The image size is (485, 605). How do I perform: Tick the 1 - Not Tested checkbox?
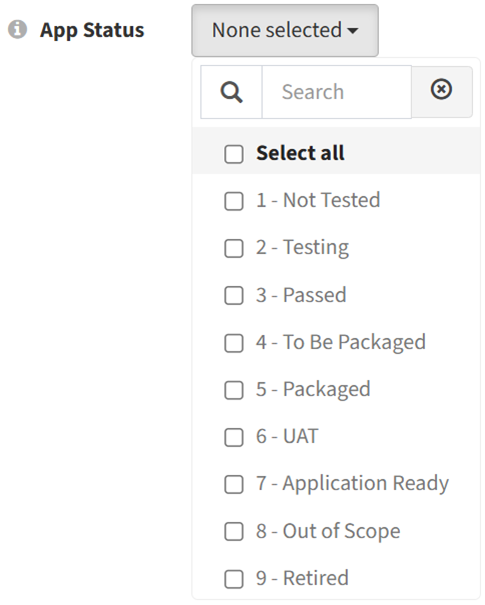tap(234, 201)
